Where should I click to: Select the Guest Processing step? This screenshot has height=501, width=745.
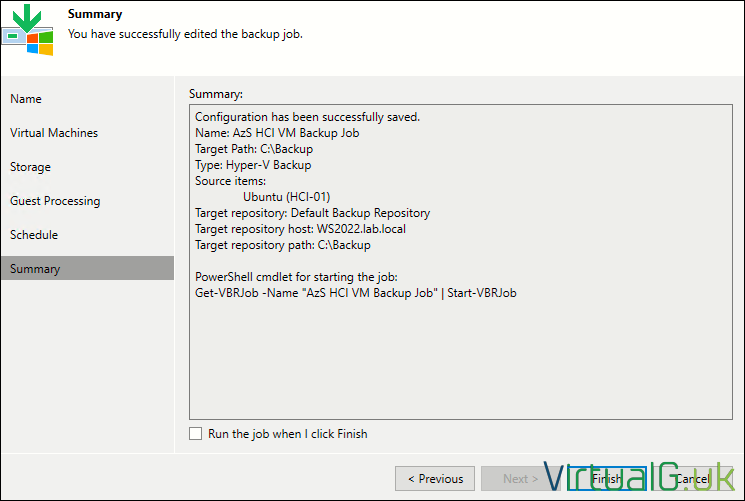(55, 201)
